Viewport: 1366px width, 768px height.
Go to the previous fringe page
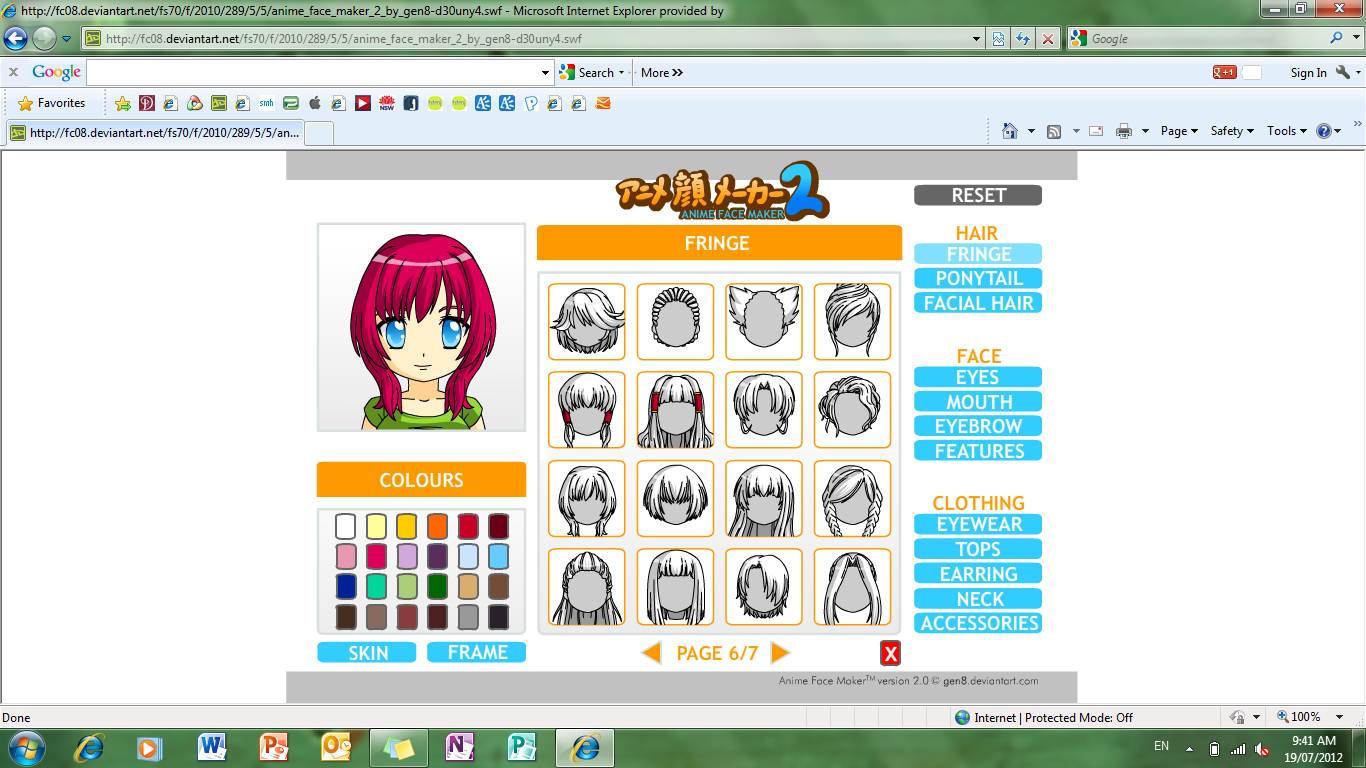651,653
